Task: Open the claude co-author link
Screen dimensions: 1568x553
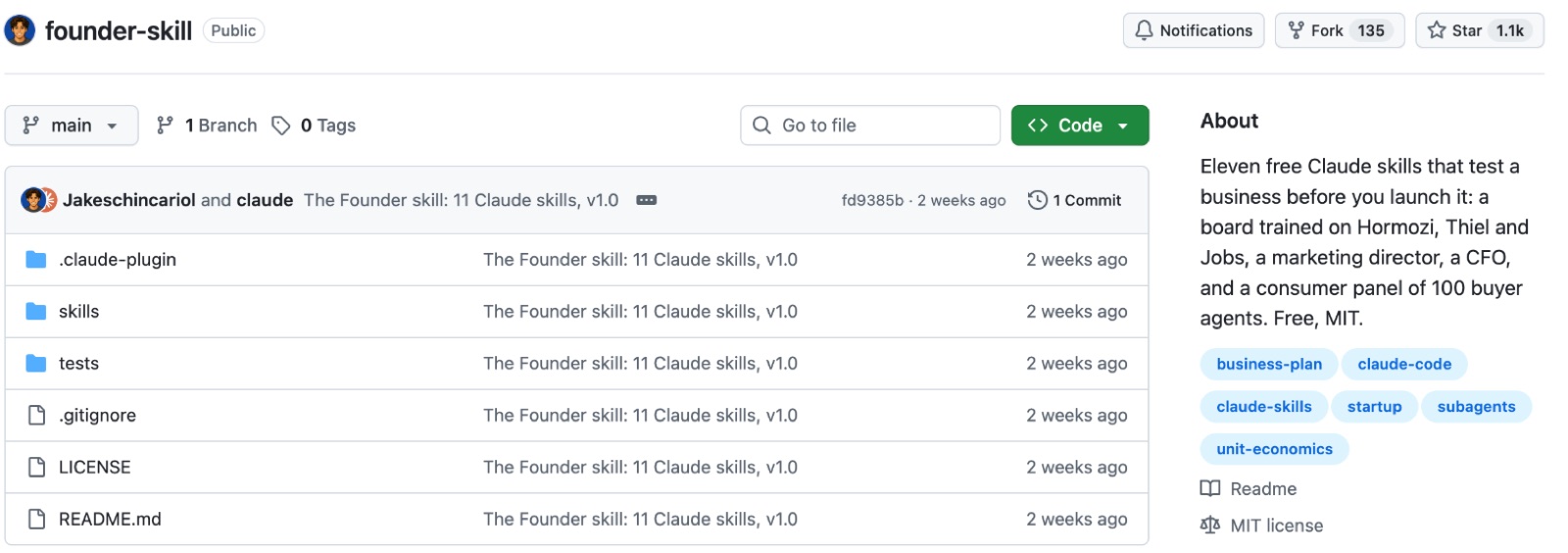Action: [265, 200]
